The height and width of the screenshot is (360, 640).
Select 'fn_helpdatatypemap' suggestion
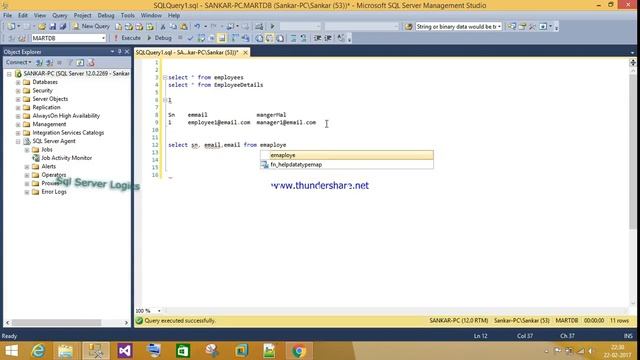click(x=347, y=164)
